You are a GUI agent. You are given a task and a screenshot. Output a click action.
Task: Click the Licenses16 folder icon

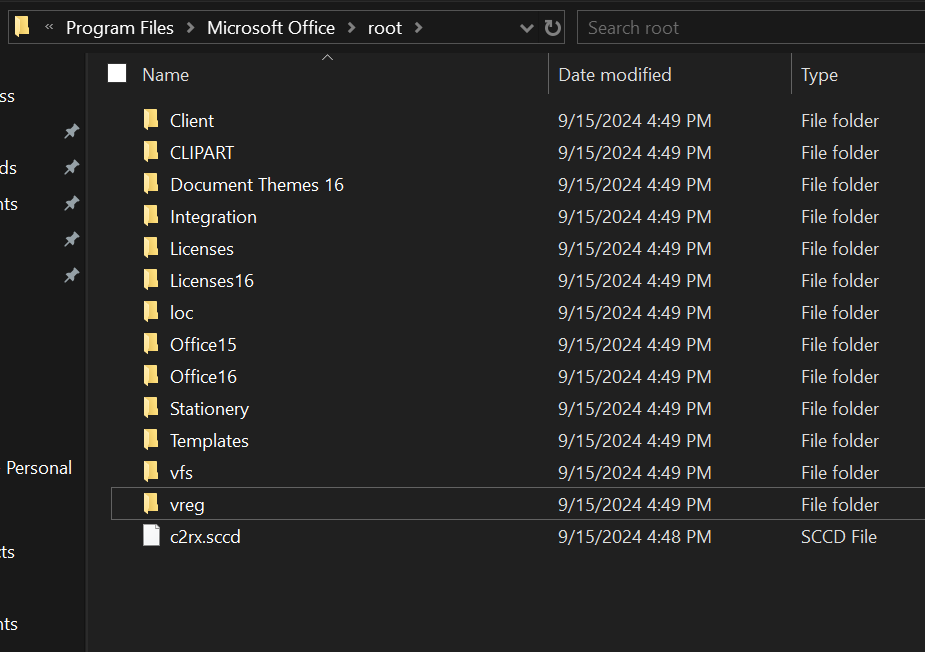coord(151,280)
